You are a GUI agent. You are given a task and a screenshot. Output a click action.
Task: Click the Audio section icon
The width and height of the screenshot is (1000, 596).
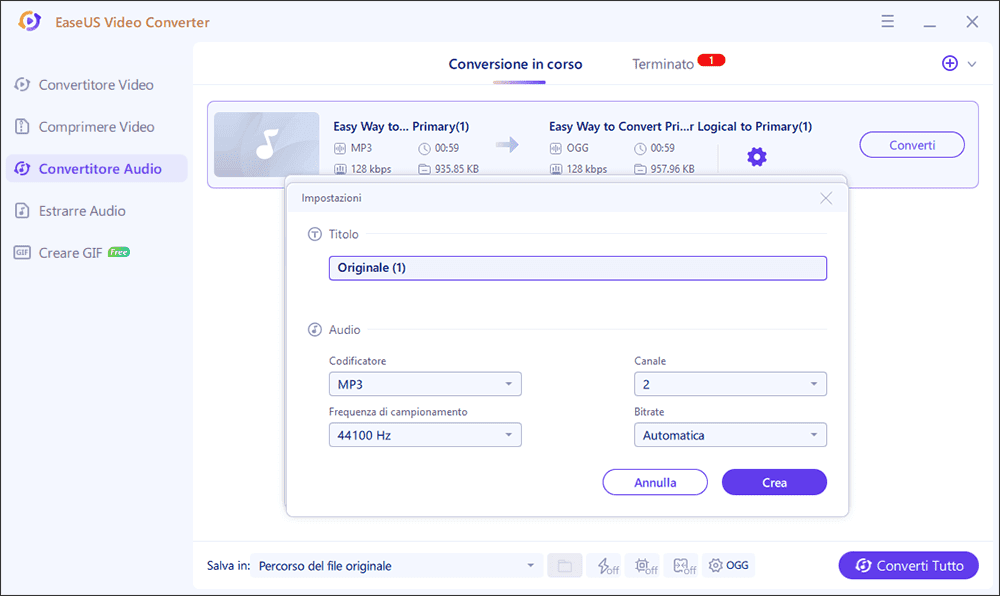[314, 330]
